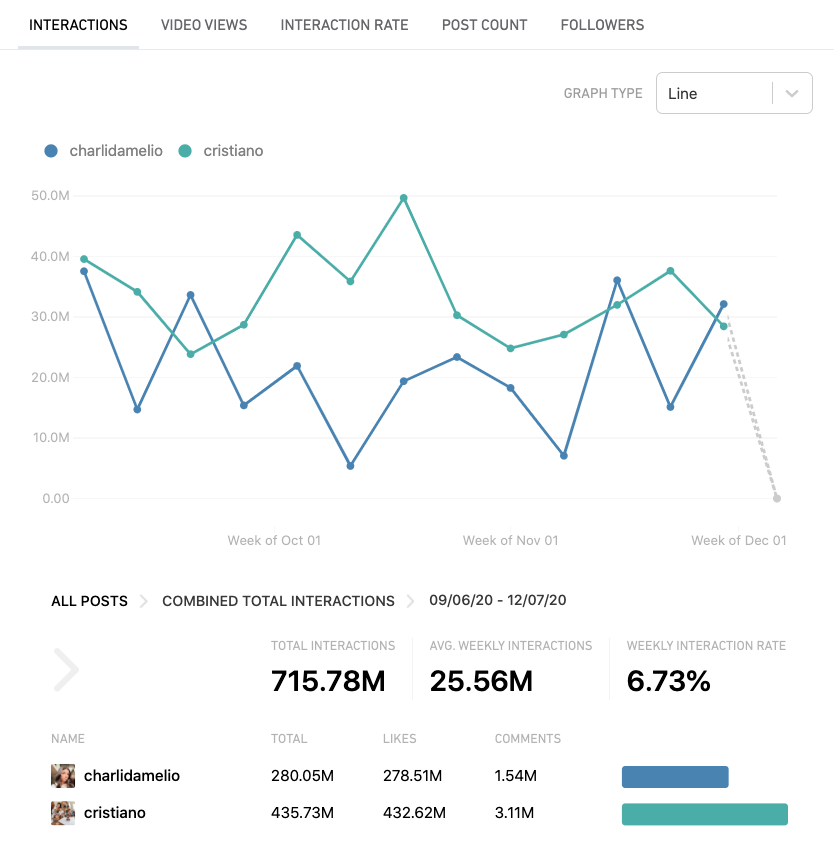Click the active INTERACTIONS tab
Viewport: 834px width, 868px height.
click(78, 25)
